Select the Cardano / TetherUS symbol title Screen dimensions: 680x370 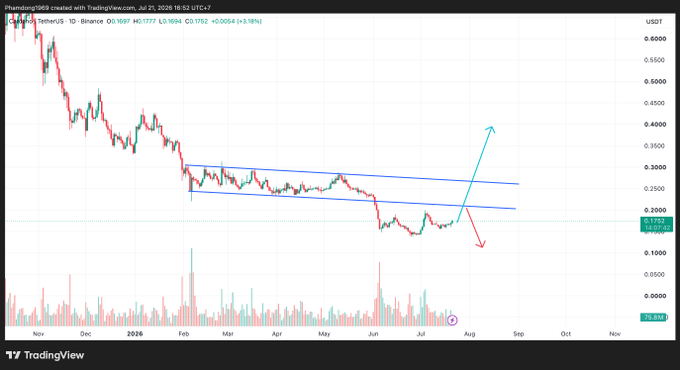56,21
